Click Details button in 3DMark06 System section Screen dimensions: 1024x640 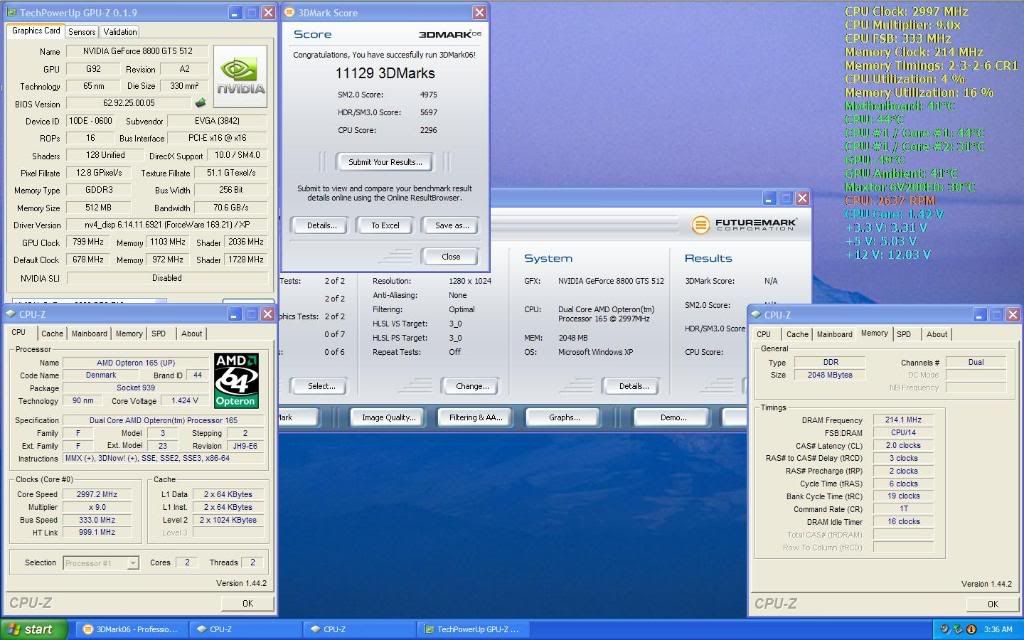point(633,386)
